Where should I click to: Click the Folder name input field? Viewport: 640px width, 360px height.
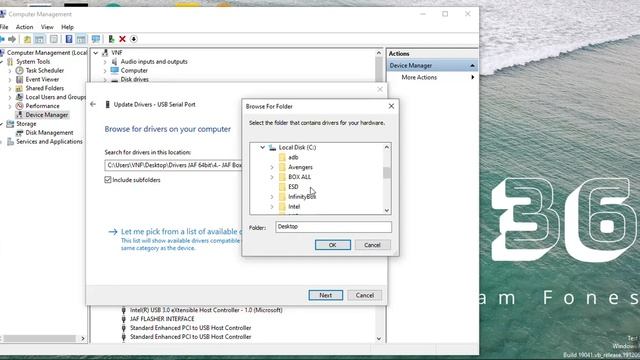point(333,227)
